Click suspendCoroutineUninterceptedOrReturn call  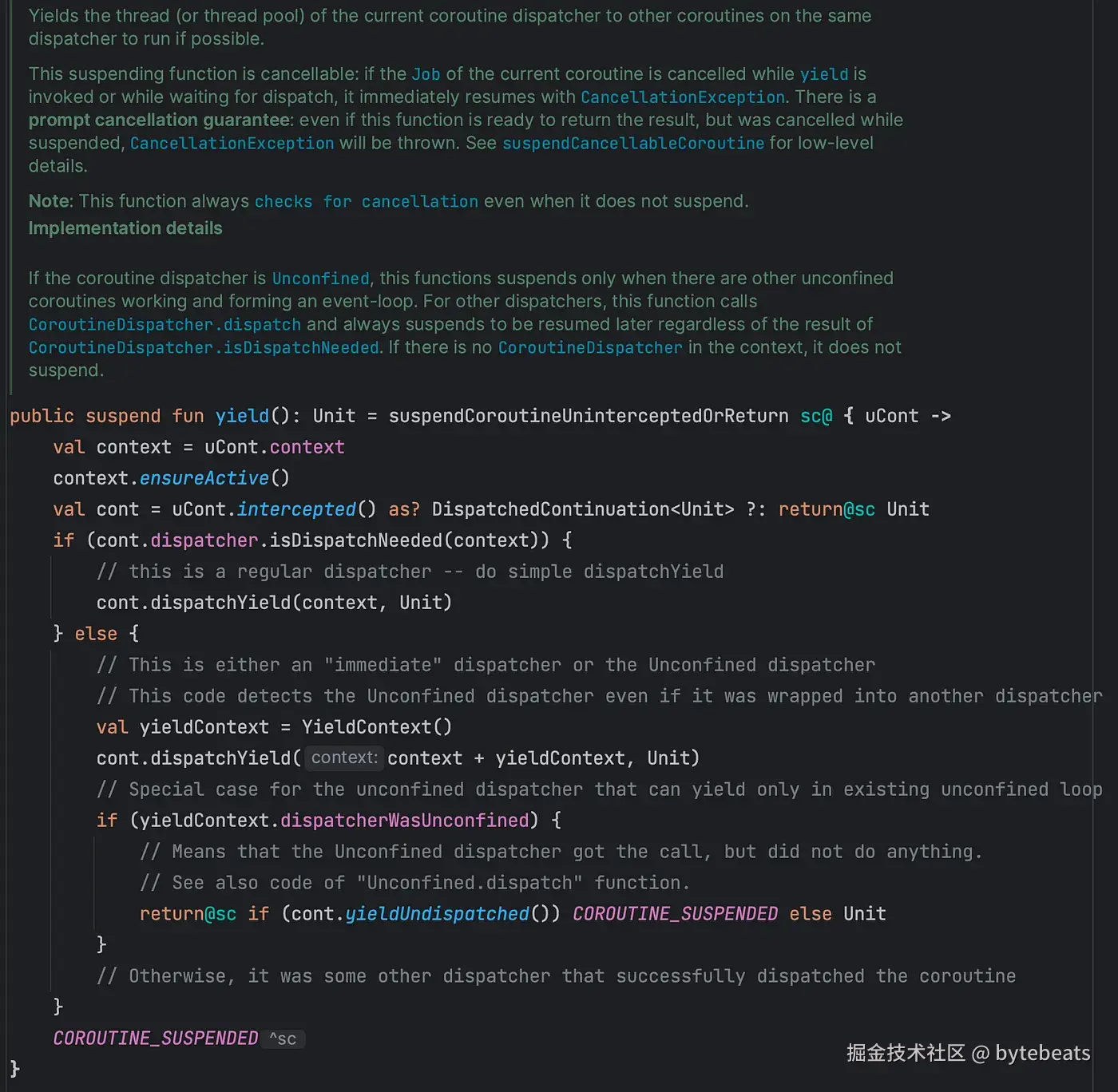pos(589,416)
